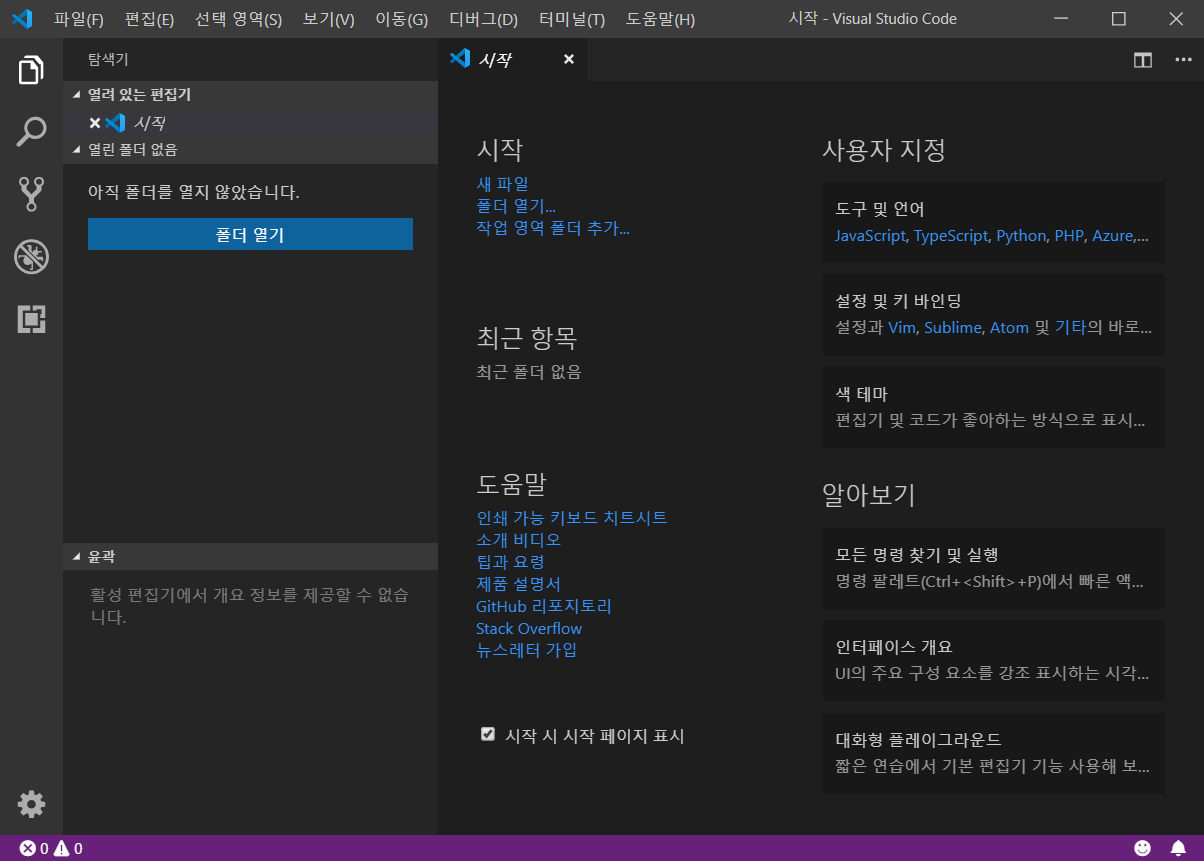The image size is (1204, 861).
Task: Click the 탐색기 panel title
Action: pyautogui.click(x=108, y=60)
